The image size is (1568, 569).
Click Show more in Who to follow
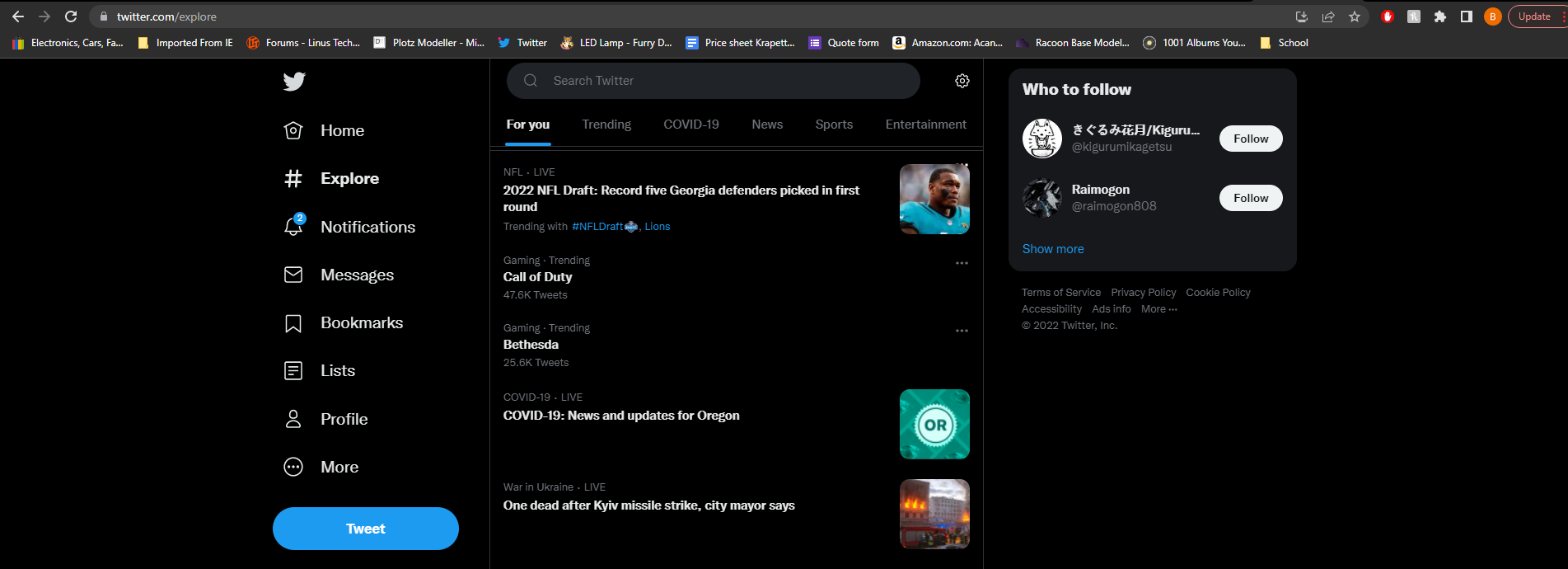pos(1053,249)
